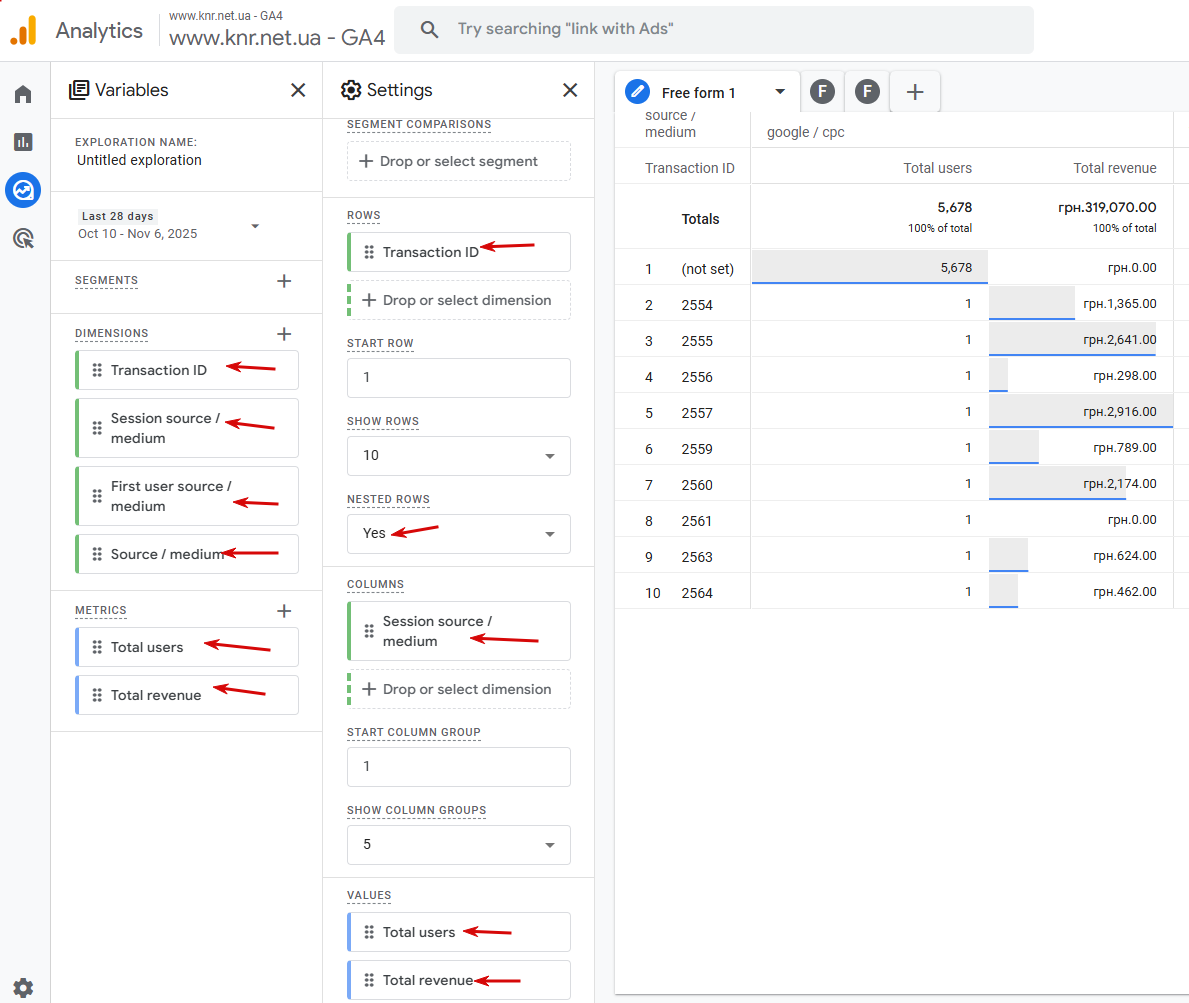This screenshot has height=1003, width=1189.
Task: Expand the Show Rows dropdown
Action: 458,455
